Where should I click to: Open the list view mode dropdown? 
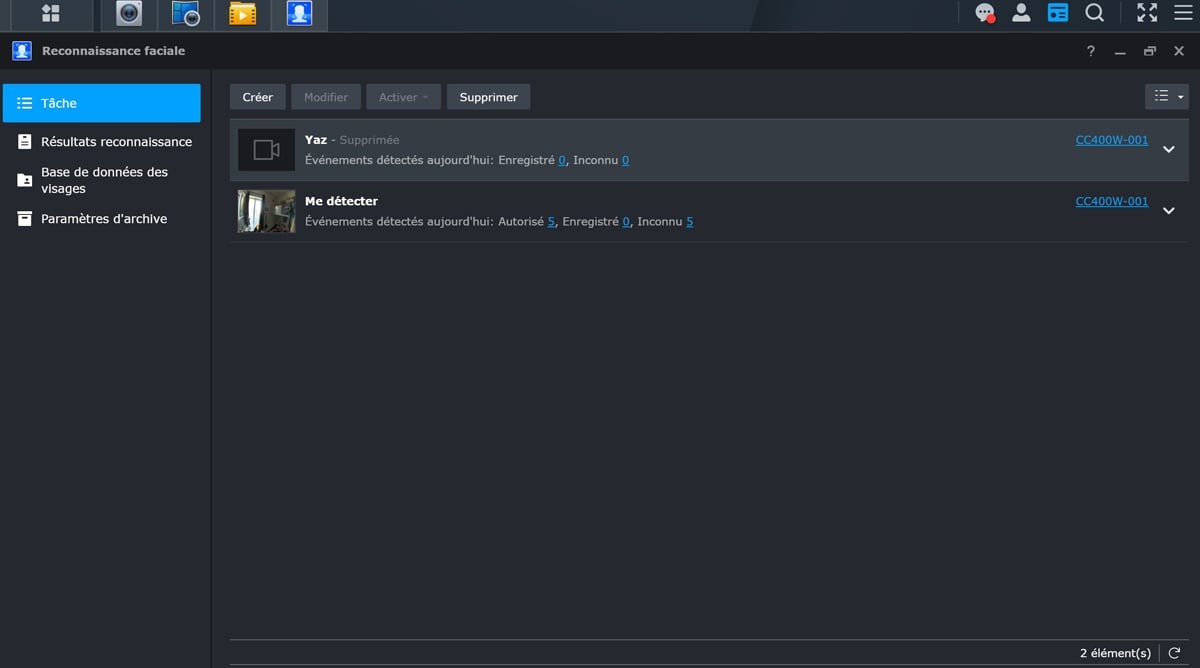pyautogui.click(x=1167, y=96)
